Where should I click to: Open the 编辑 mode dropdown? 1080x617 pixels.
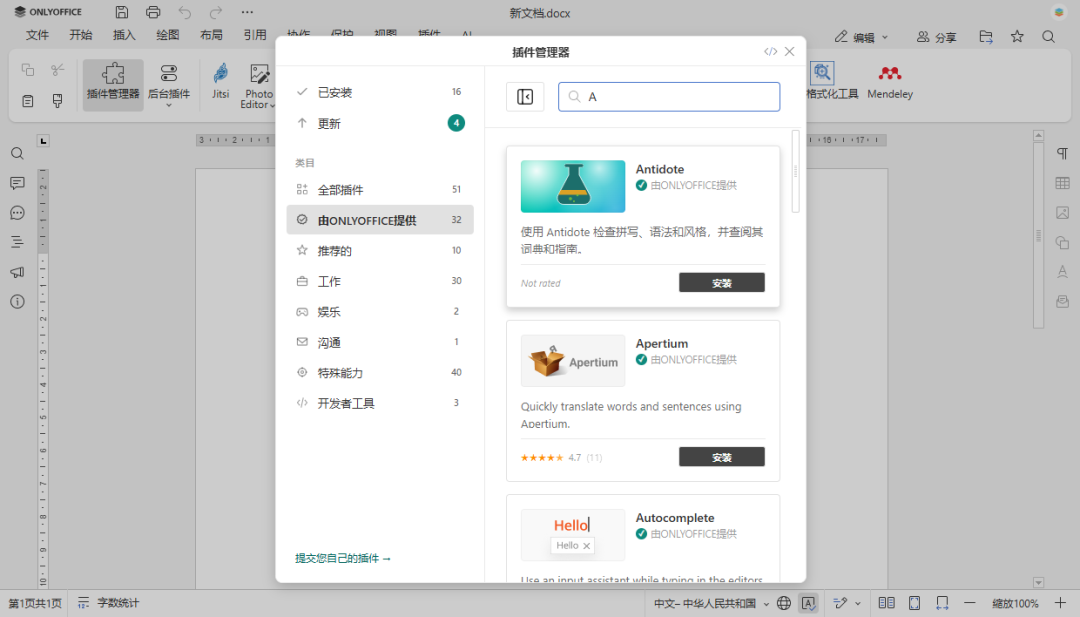pyautogui.click(x=862, y=37)
